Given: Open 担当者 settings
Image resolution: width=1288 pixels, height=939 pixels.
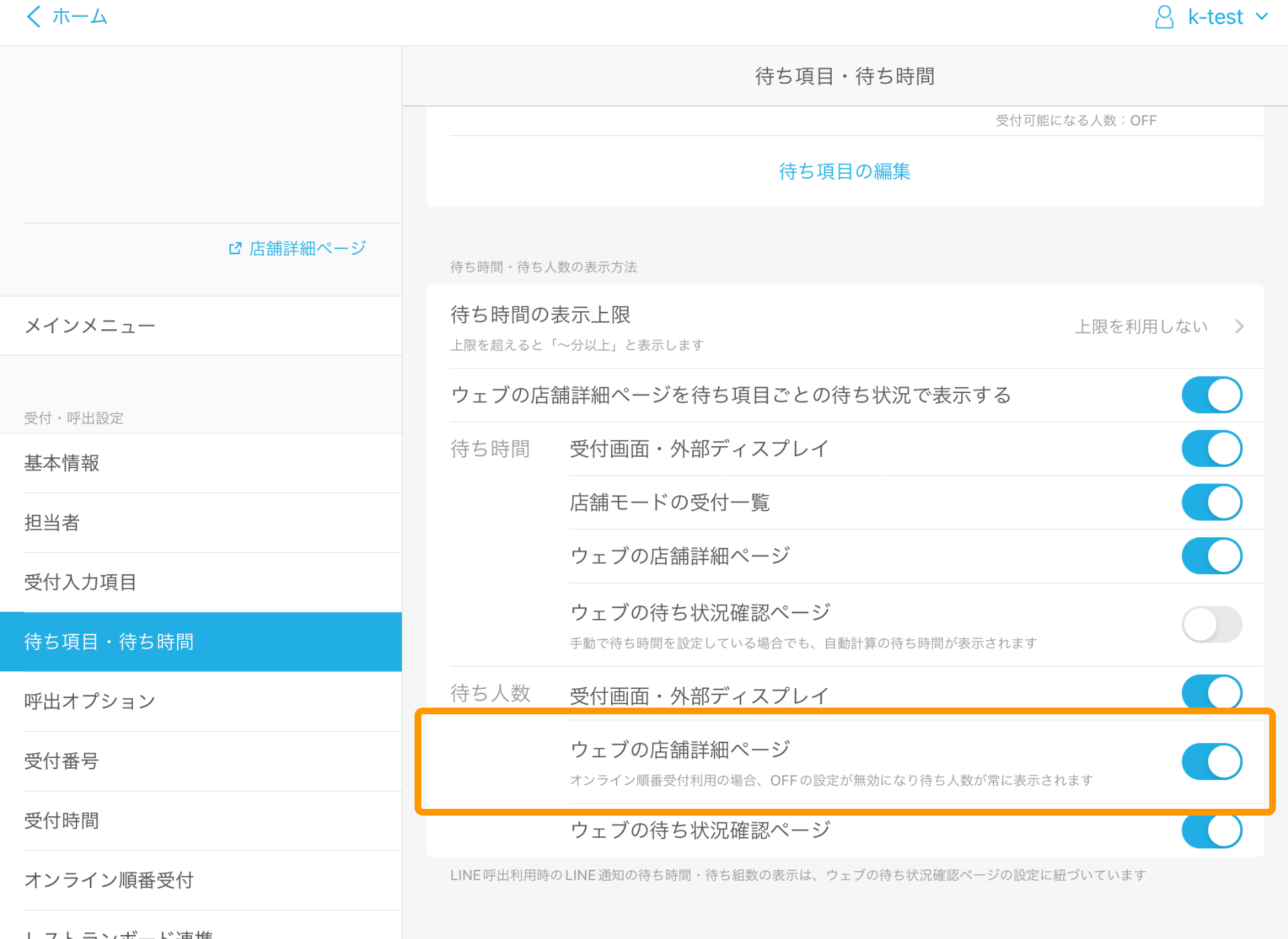Looking at the screenshot, I should [201, 523].
